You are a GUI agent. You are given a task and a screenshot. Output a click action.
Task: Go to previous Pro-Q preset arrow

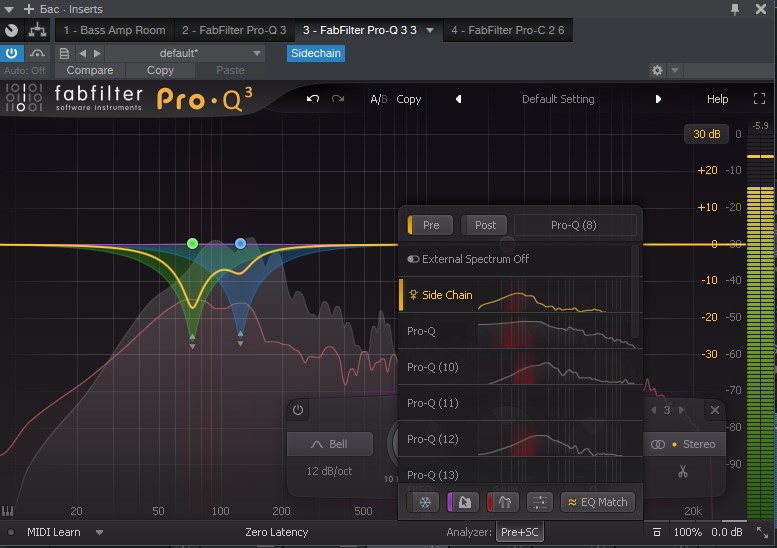[458, 99]
